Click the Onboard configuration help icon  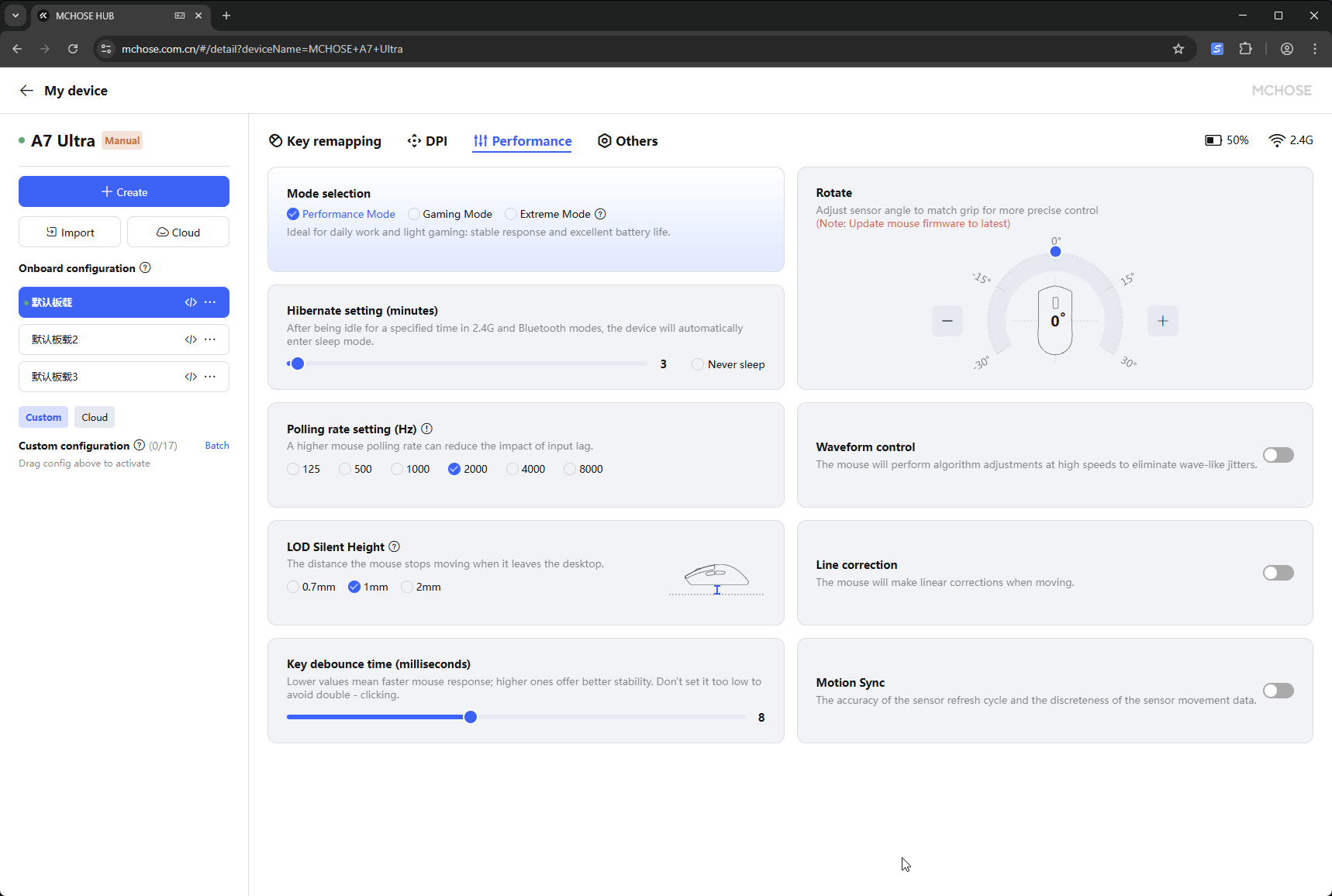click(x=145, y=268)
